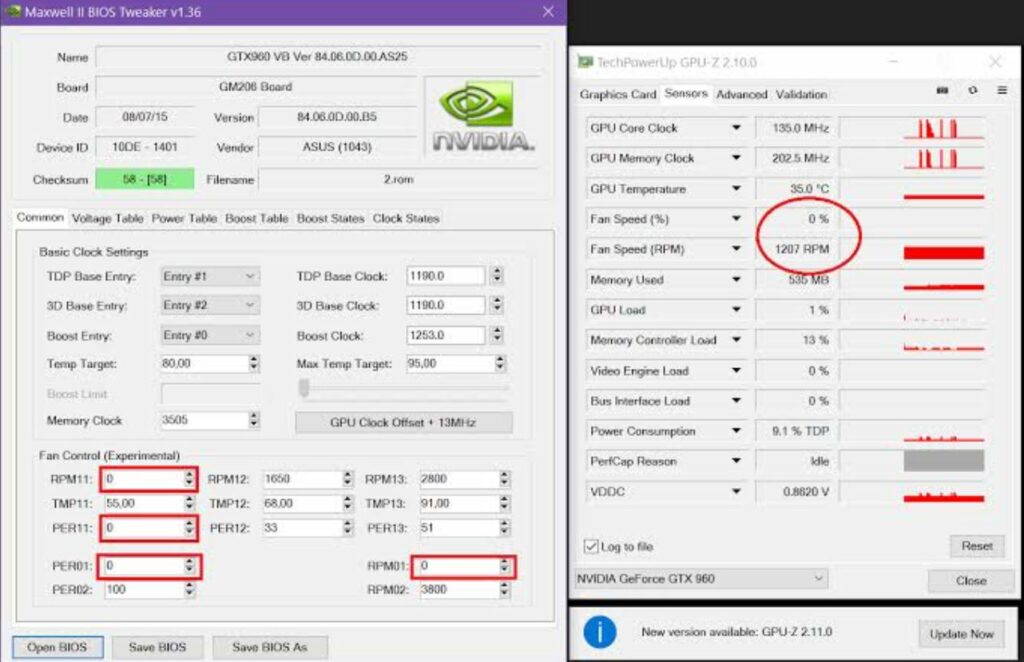Click the TDP Base Clock stepper arrows
1024x662 pixels.
[497, 276]
